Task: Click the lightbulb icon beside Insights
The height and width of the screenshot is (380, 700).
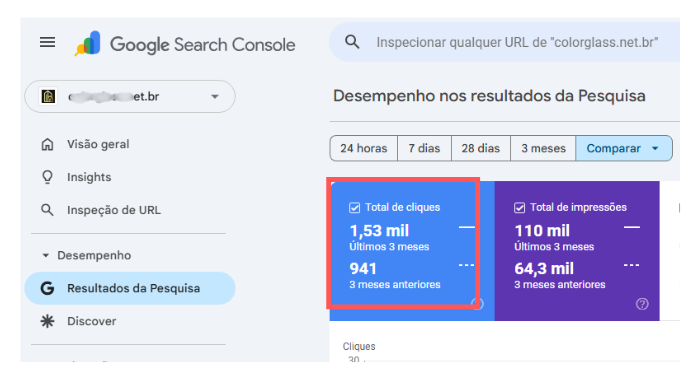Action: tap(47, 177)
